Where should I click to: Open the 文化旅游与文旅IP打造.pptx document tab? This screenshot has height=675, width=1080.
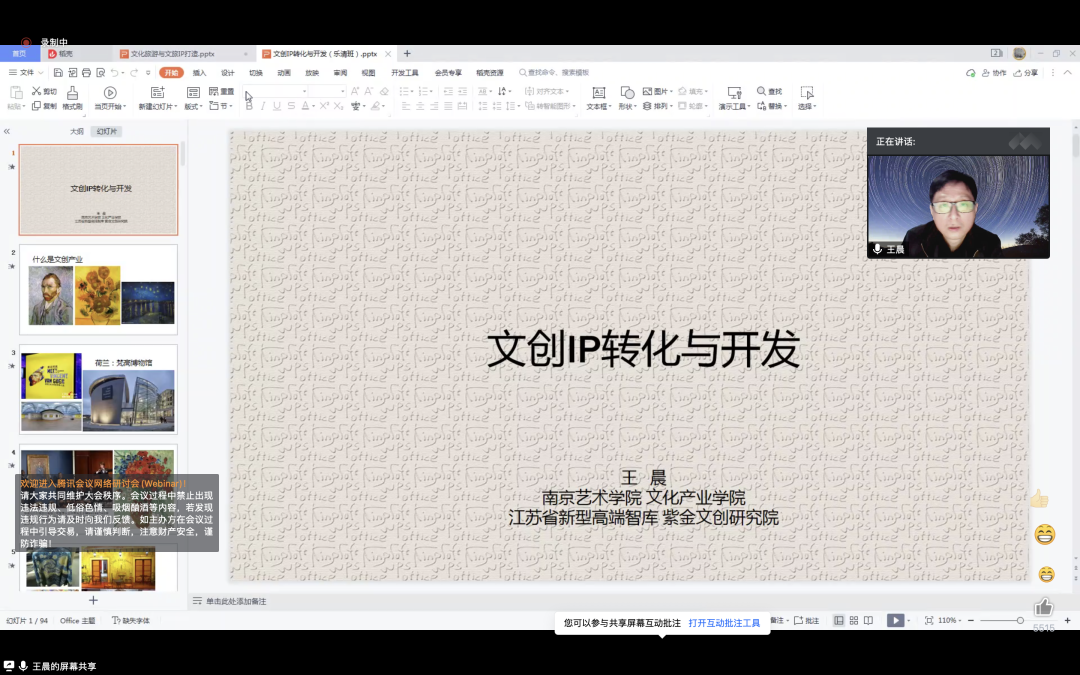click(x=170, y=53)
